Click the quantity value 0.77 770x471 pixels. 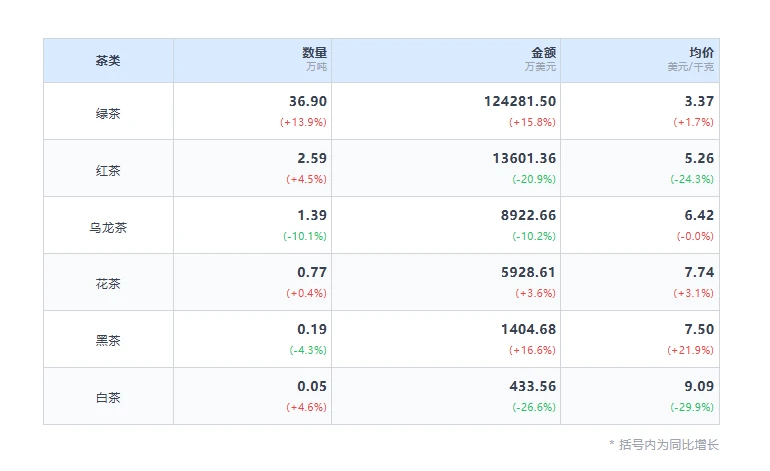point(312,272)
